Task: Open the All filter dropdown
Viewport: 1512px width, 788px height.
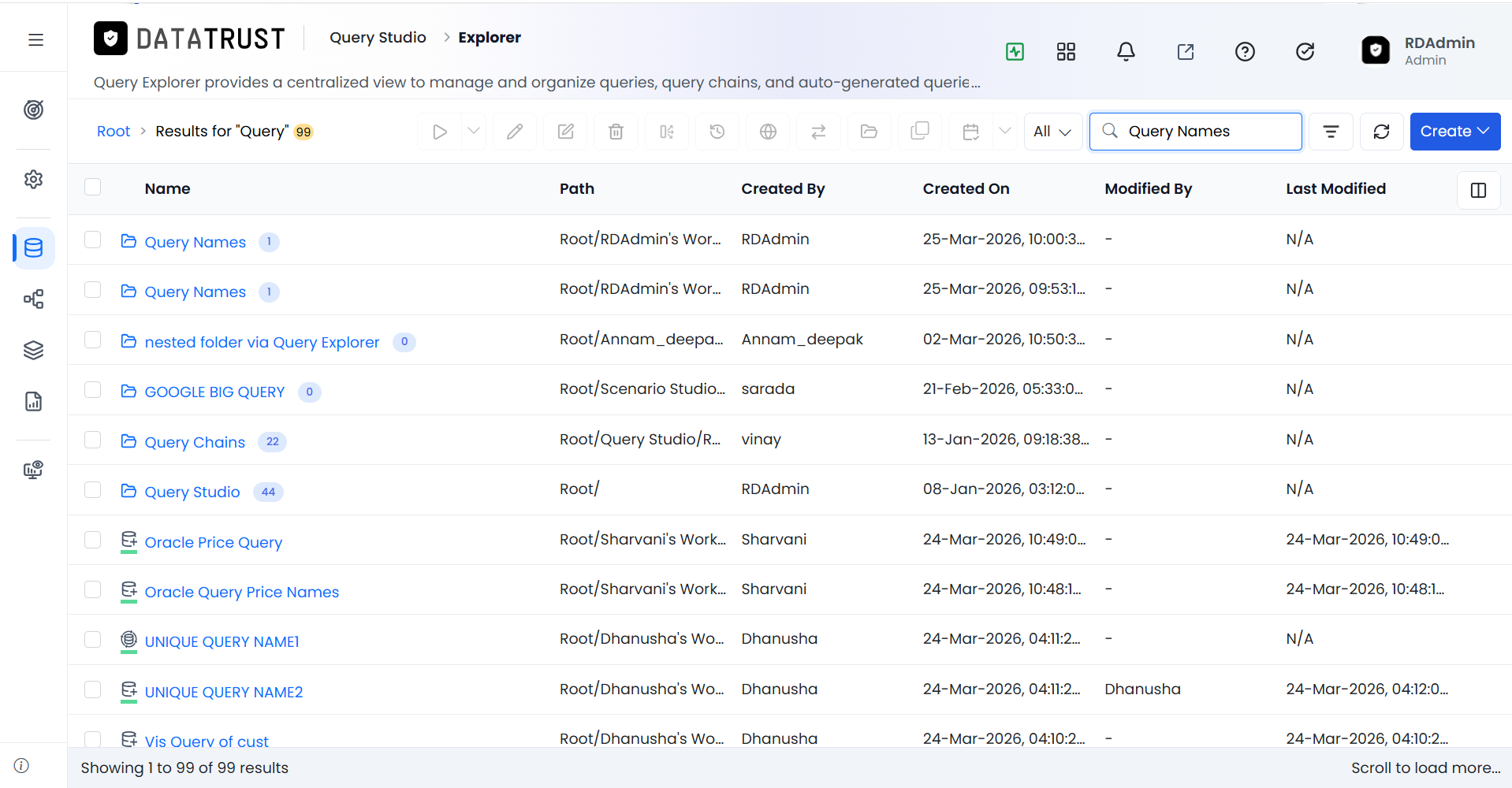Action: point(1052,132)
